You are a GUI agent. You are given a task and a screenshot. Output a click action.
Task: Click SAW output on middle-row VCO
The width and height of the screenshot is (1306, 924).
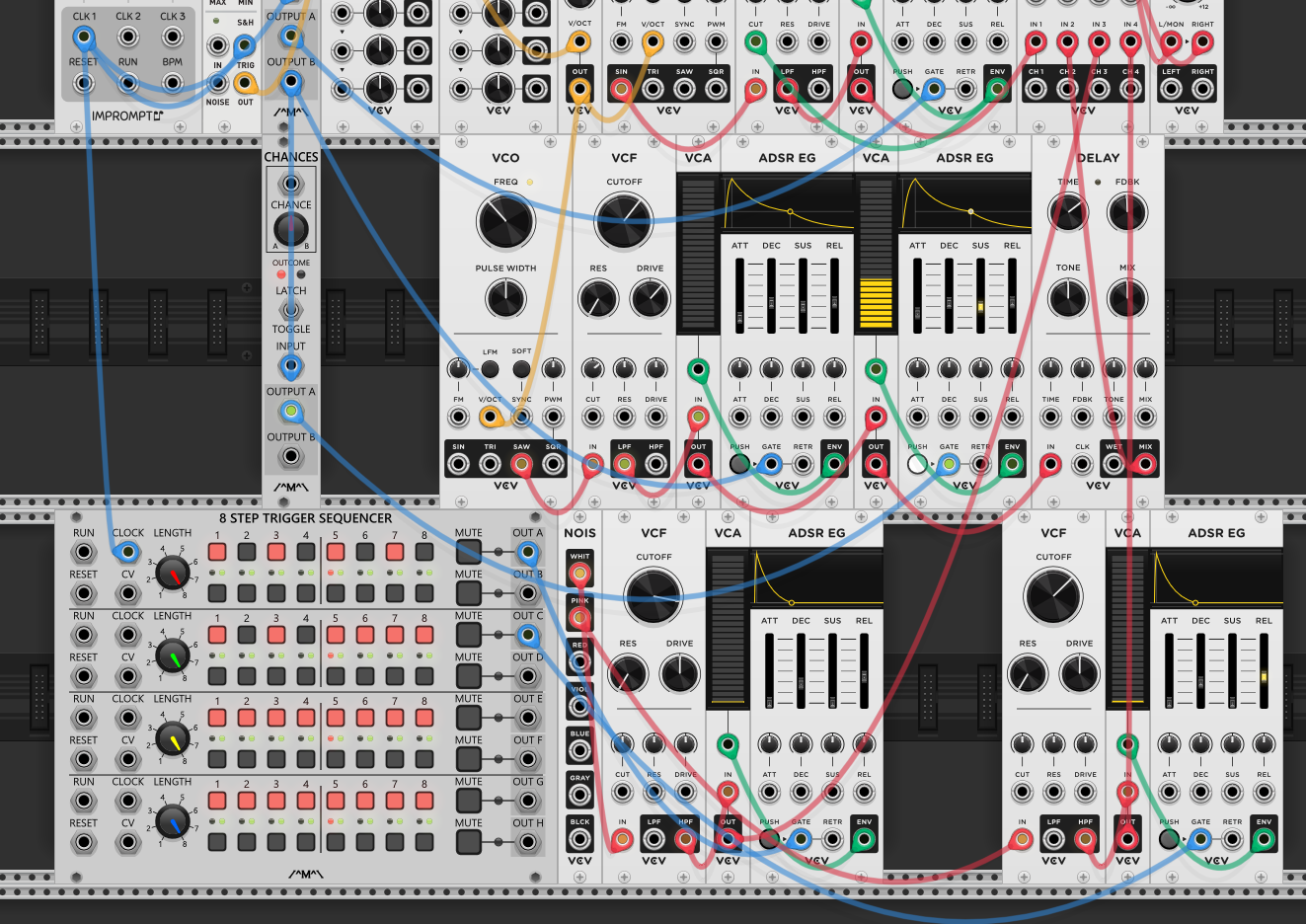[521, 464]
